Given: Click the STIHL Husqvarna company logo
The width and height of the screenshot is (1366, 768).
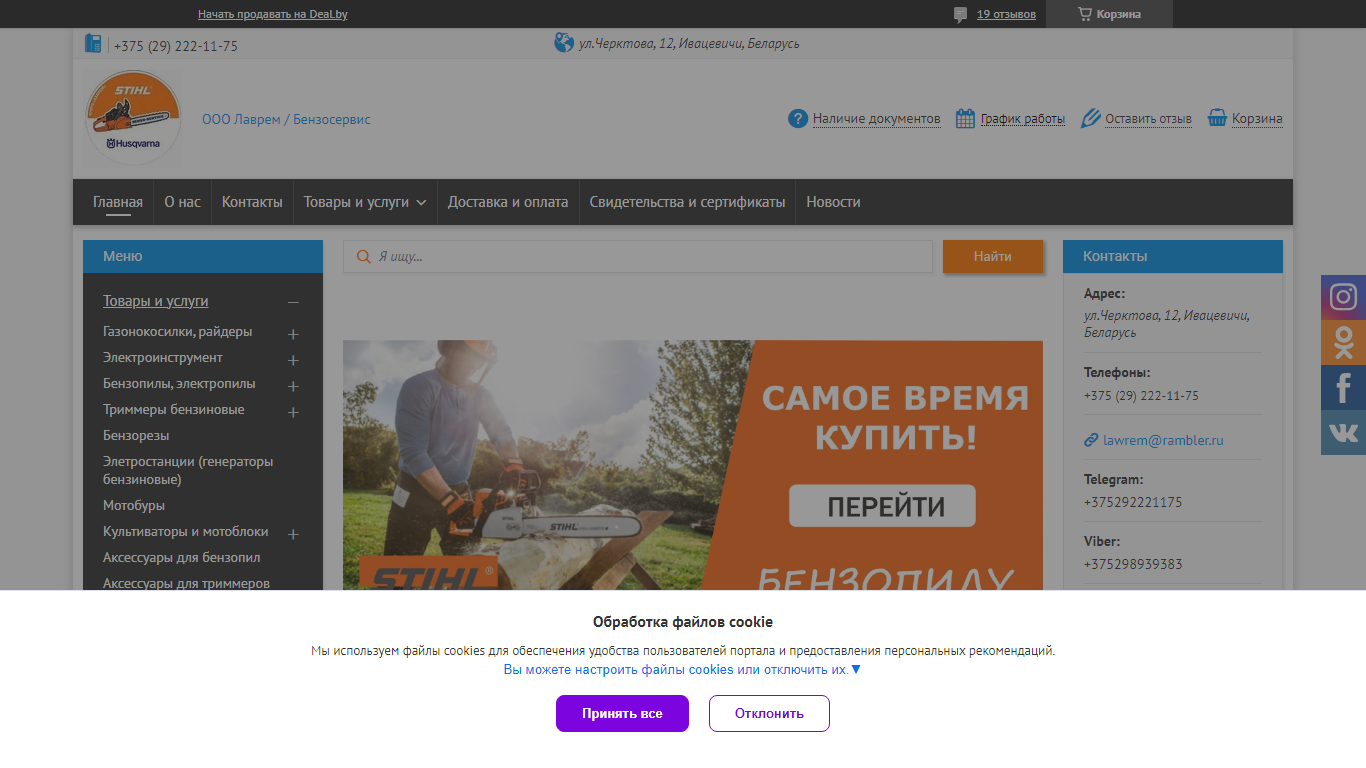Looking at the screenshot, I should tap(133, 118).
